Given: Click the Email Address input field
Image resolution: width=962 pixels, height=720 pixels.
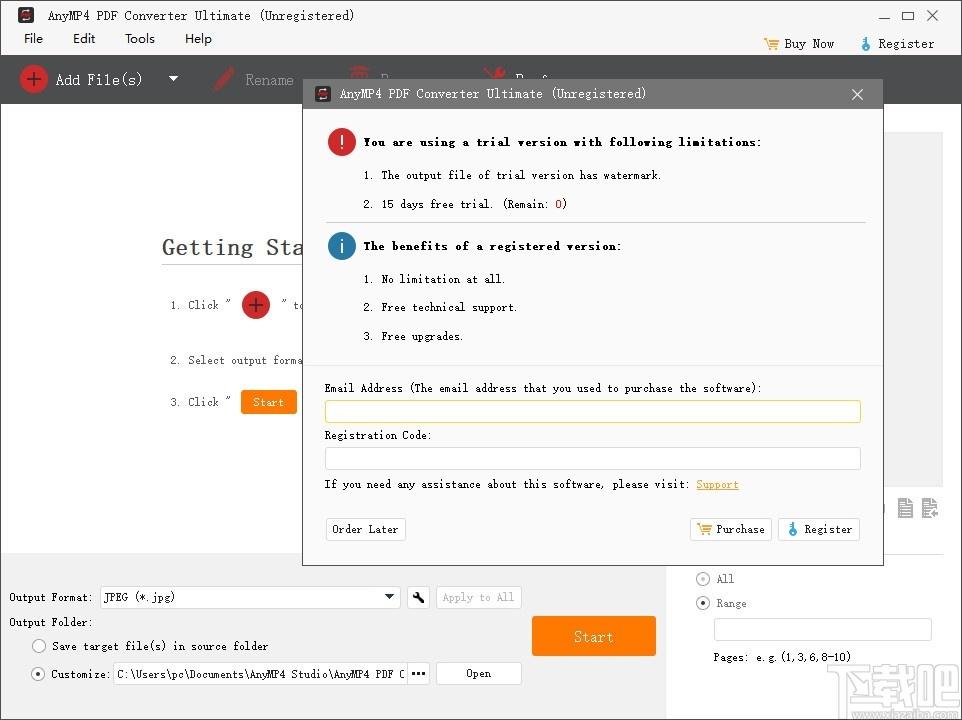Looking at the screenshot, I should 593,412.
